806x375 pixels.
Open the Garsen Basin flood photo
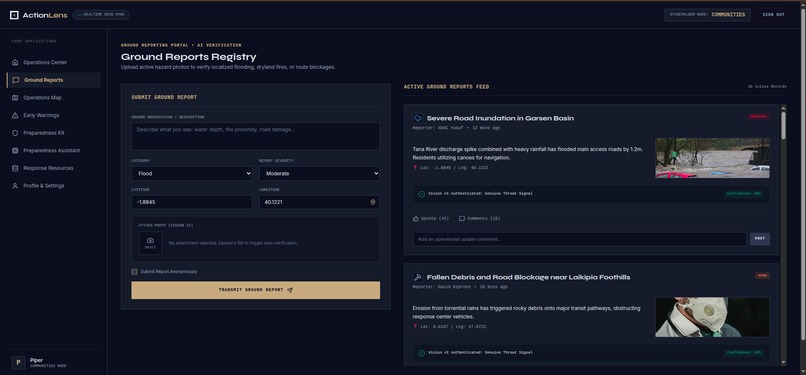pos(712,158)
